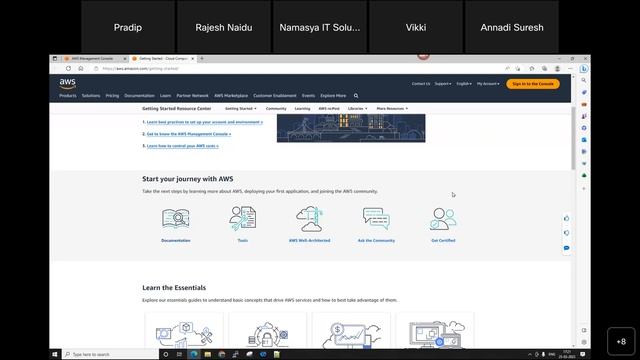The height and width of the screenshot is (360, 640).
Task: Reload the page with the refresh icon
Action: 68,69
